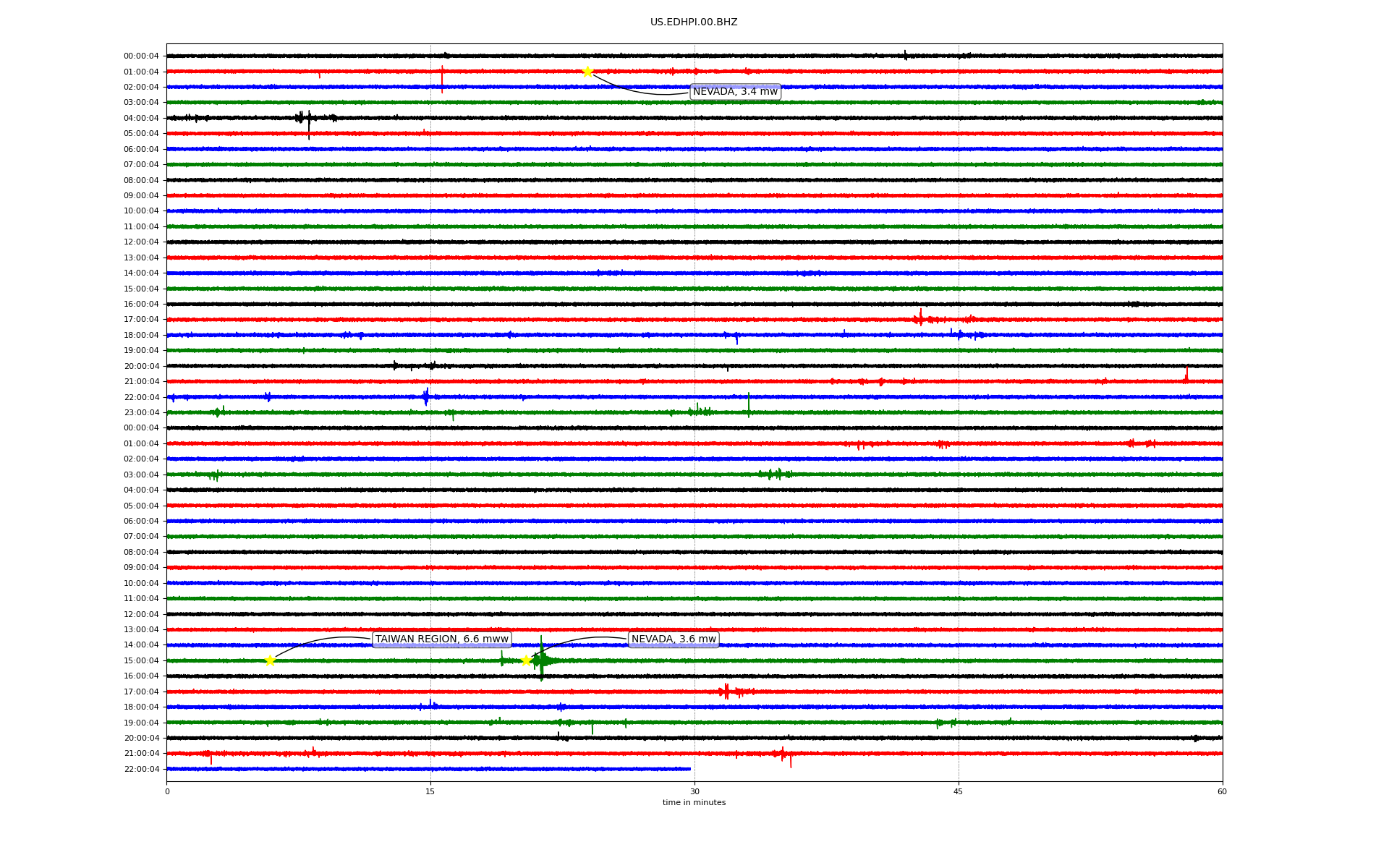Click the 15 tick label on x-axis
Screen dimensions: 1389x868
click(x=430, y=791)
